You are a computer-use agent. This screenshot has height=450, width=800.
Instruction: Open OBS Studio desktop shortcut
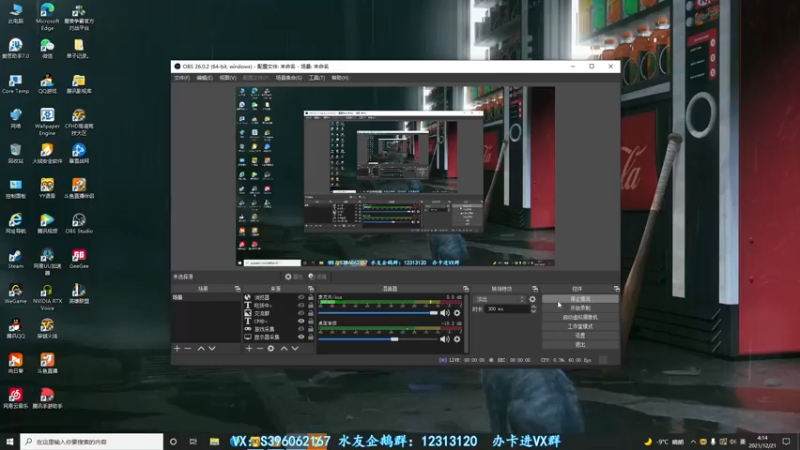(79, 223)
